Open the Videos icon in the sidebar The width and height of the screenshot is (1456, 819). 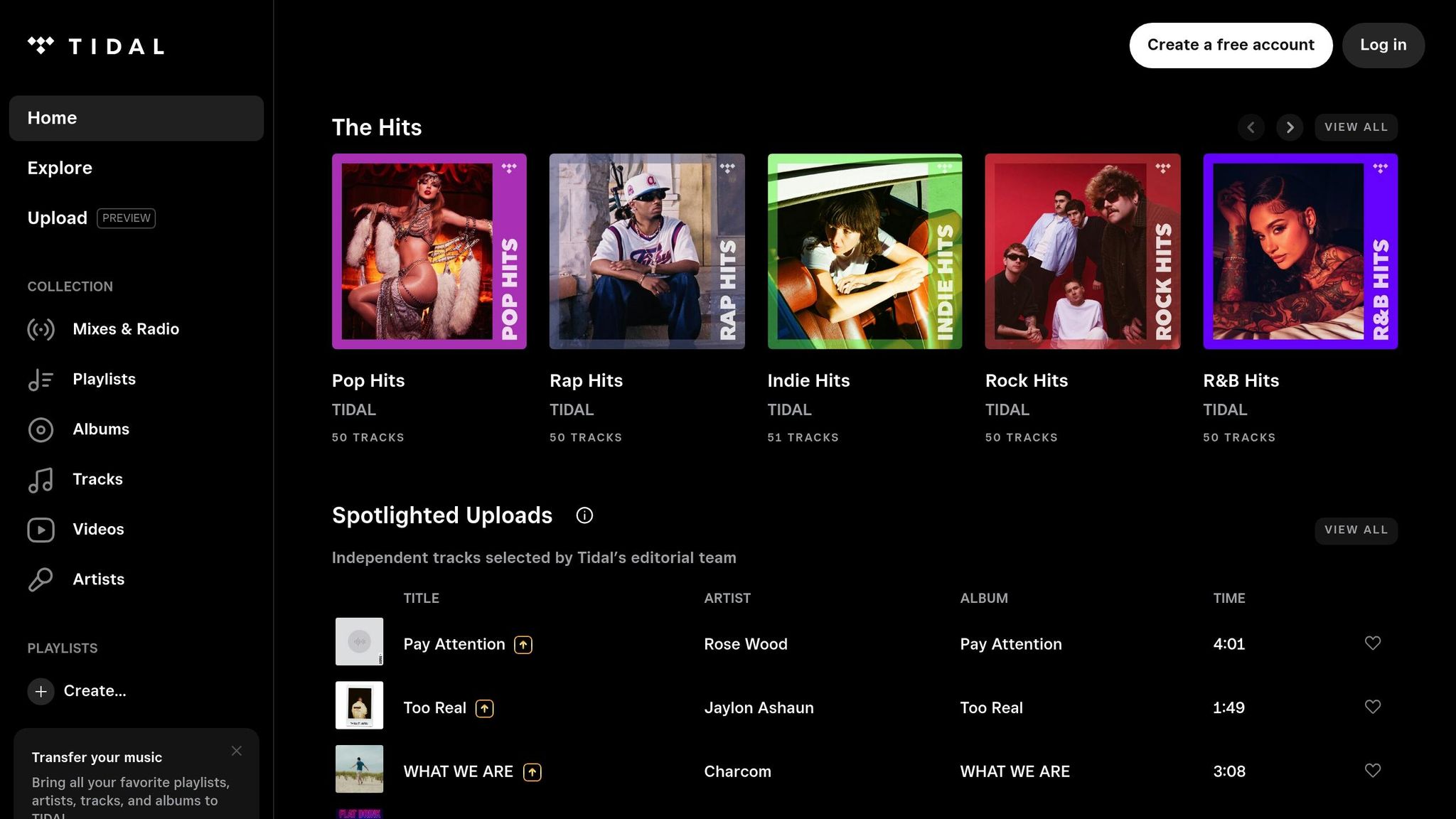pyautogui.click(x=41, y=530)
